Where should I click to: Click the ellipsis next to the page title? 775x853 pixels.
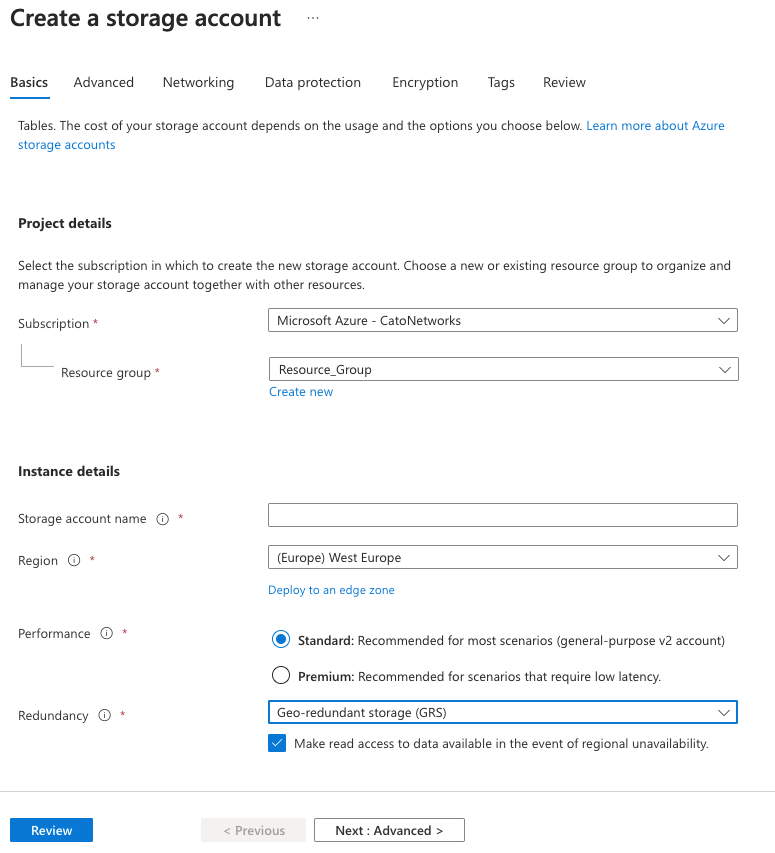click(313, 17)
